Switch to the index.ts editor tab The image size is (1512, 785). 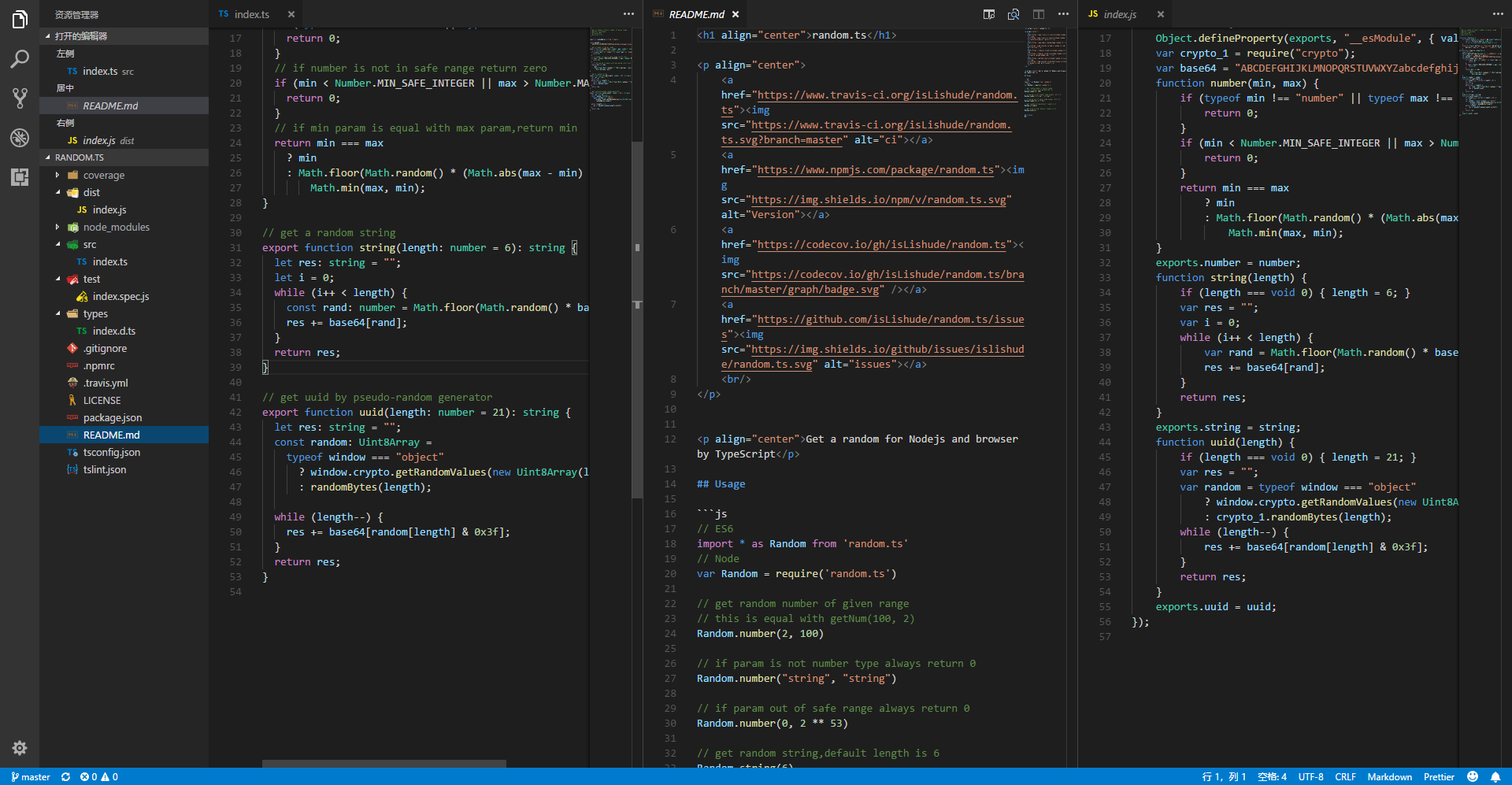click(x=256, y=14)
